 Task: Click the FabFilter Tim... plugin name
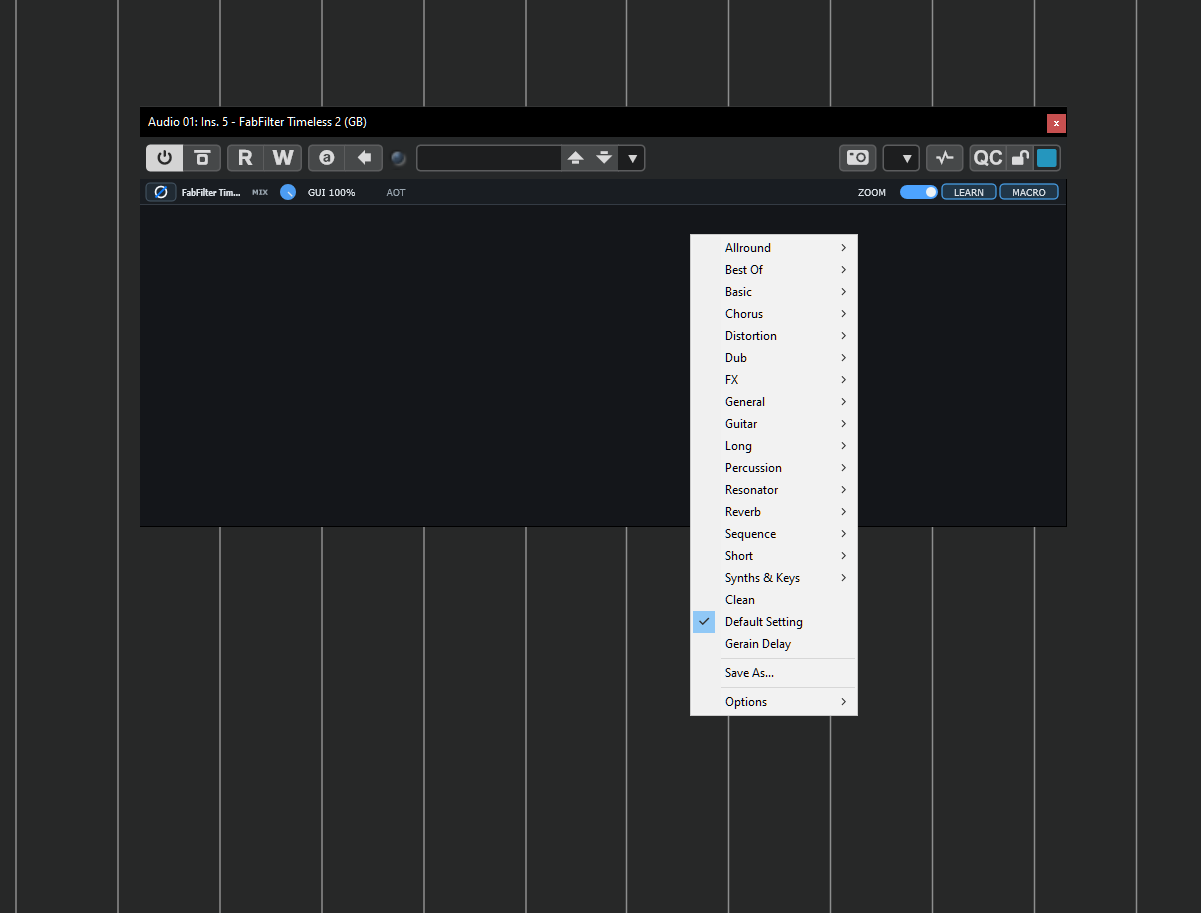211,192
